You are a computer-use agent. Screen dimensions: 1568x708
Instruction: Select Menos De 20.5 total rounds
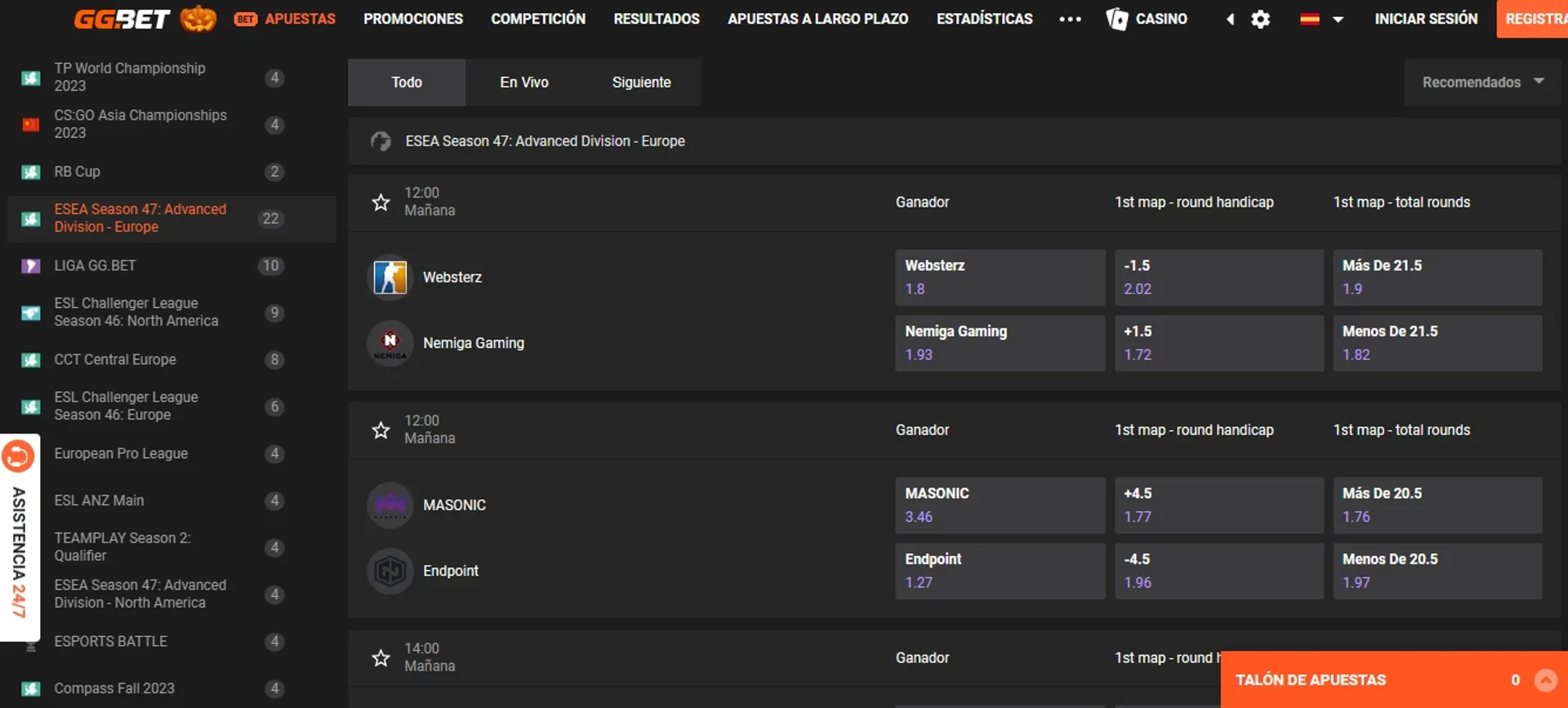1437,571
